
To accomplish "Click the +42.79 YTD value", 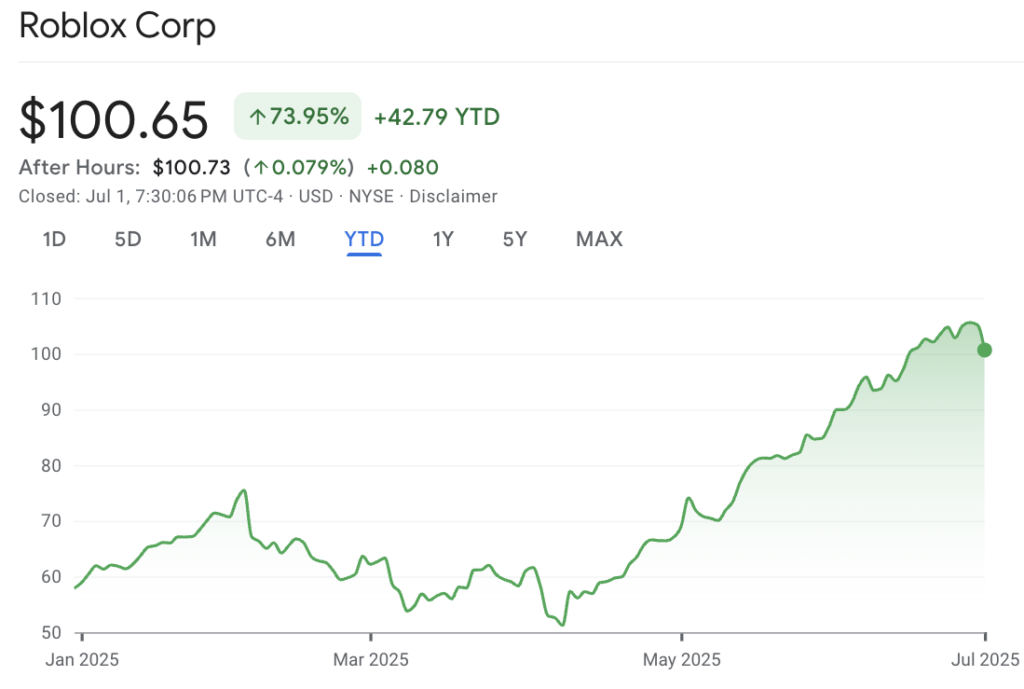I will (436, 117).
